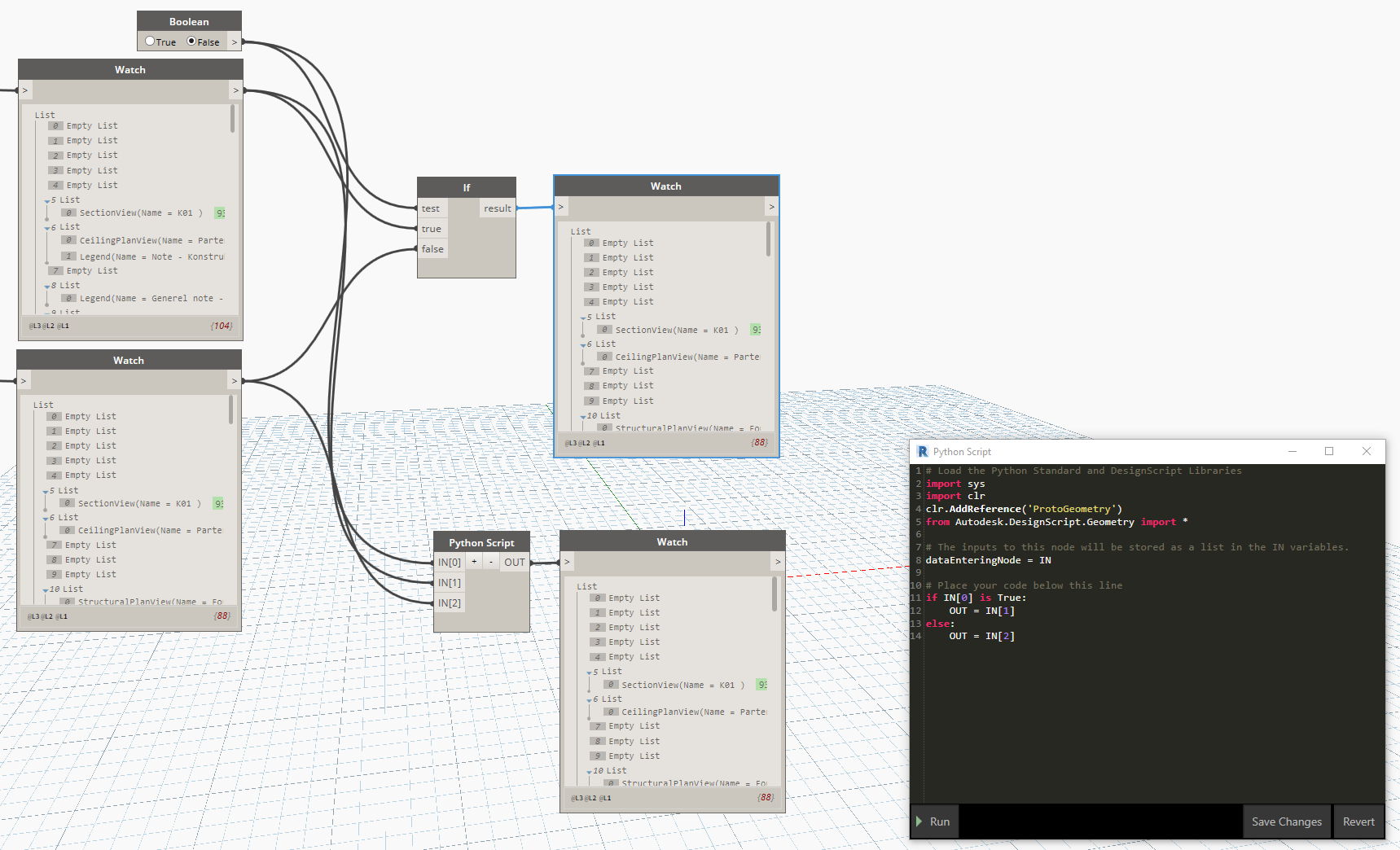The height and width of the screenshot is (850, 1400).
Task: Click the output port of the Watch after If result
Action: 772,207
